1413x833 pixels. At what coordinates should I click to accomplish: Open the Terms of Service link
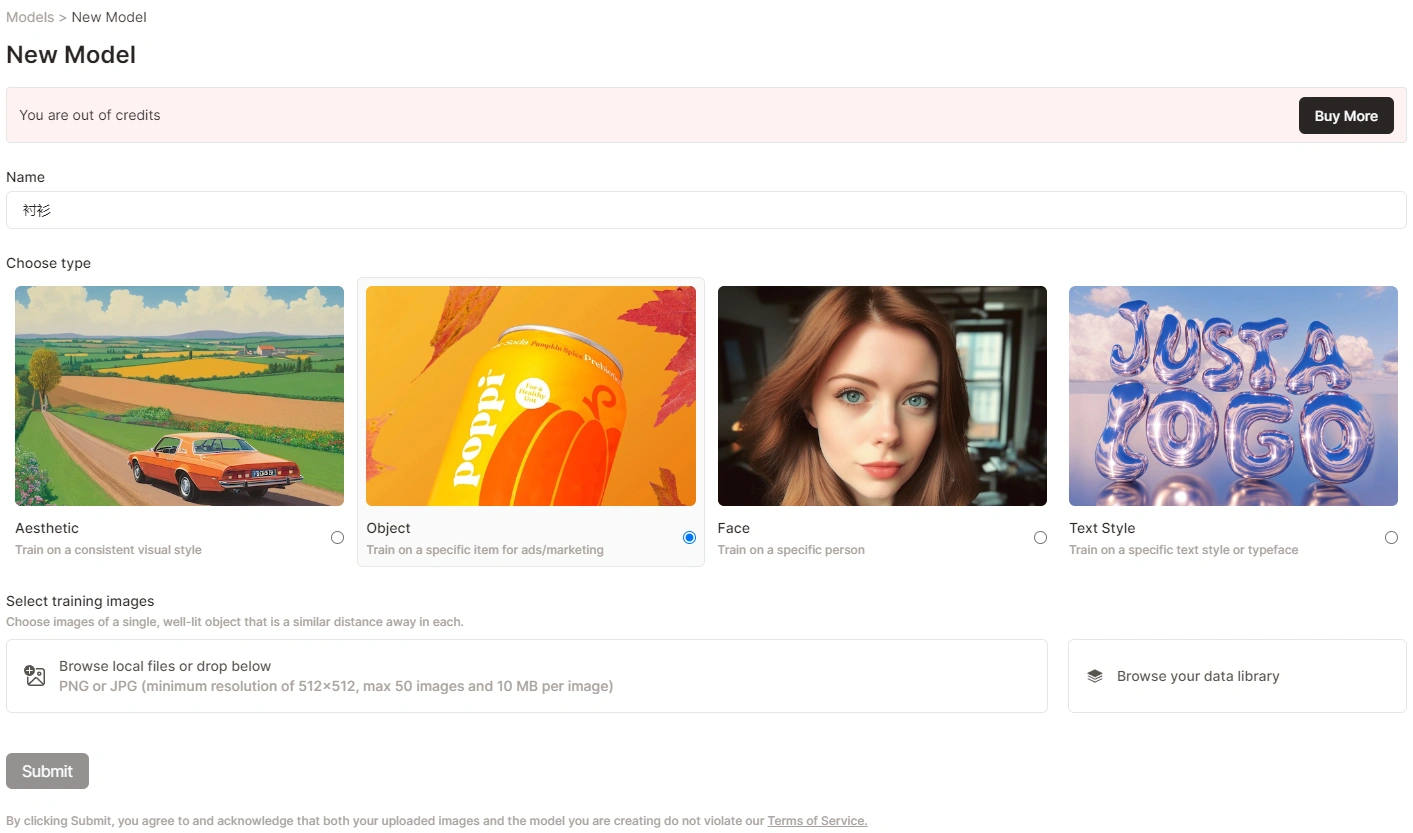817,821
